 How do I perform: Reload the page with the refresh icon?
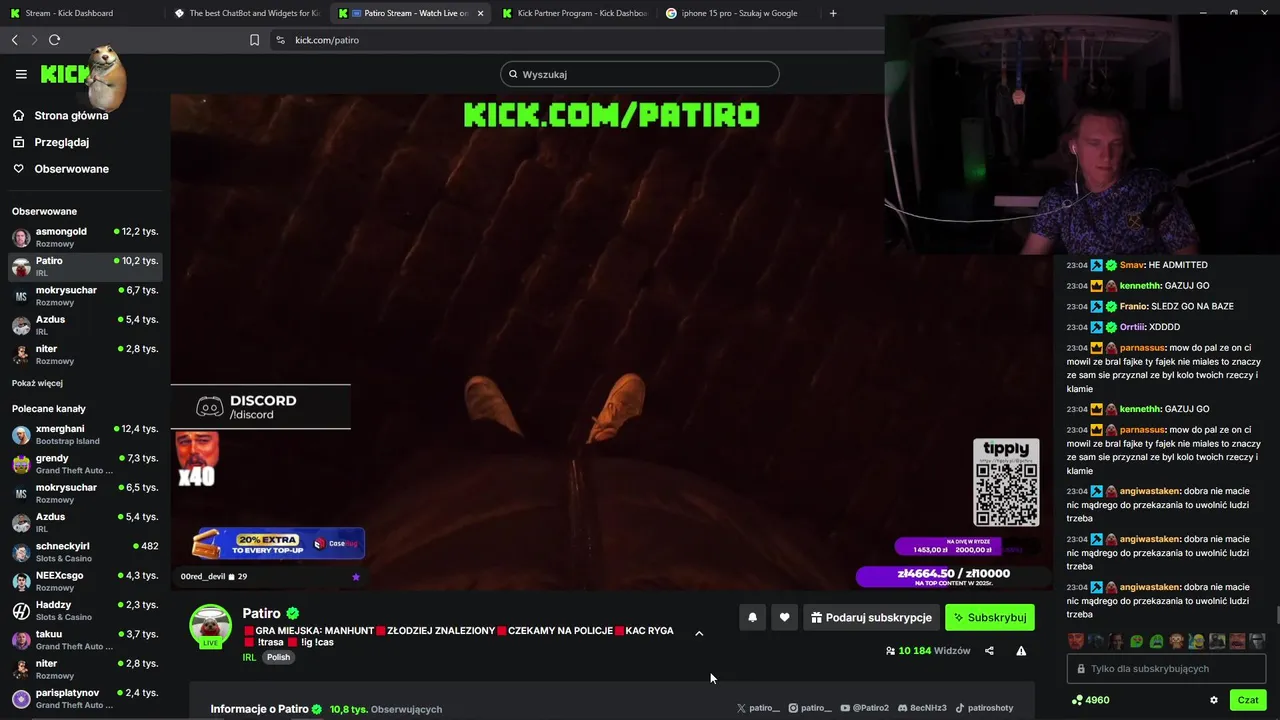click(x=54, y=40)
